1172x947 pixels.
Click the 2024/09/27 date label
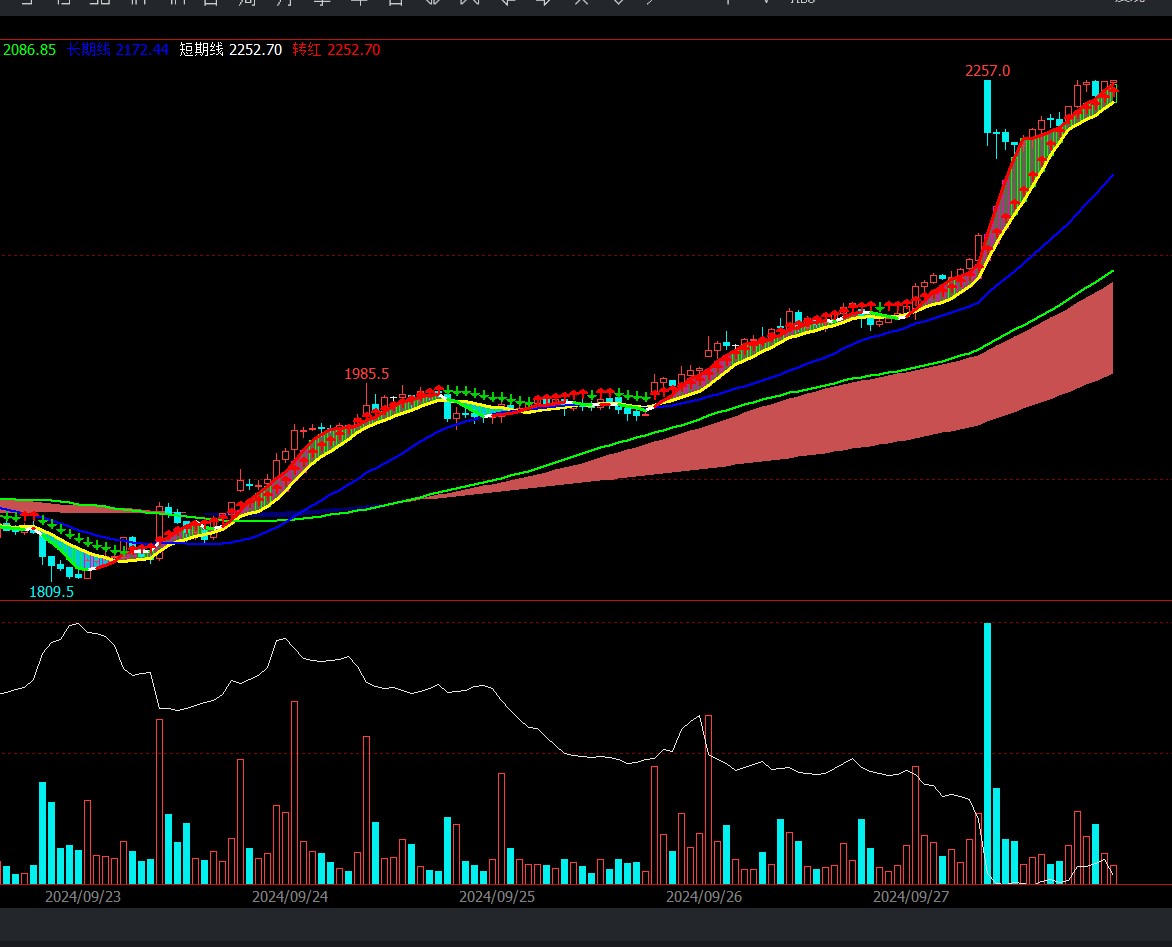(x=911, y=896)
